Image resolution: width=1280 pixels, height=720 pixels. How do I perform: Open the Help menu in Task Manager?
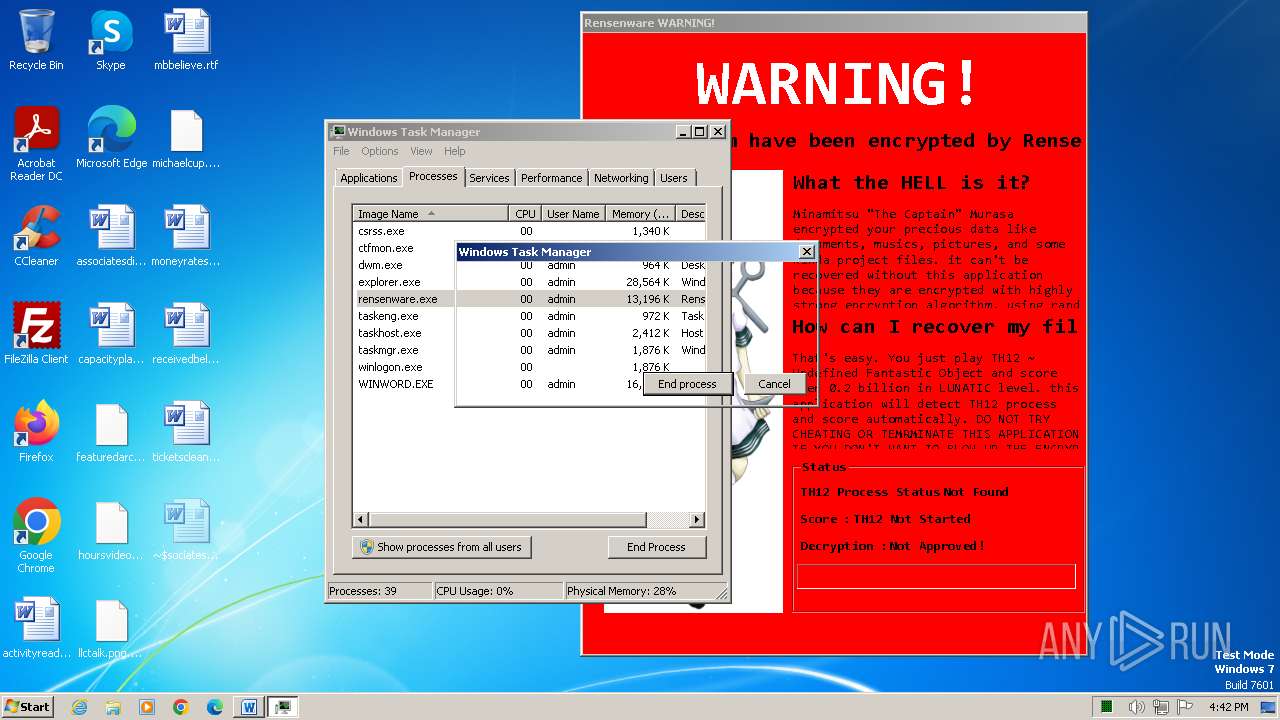[455, 151]
